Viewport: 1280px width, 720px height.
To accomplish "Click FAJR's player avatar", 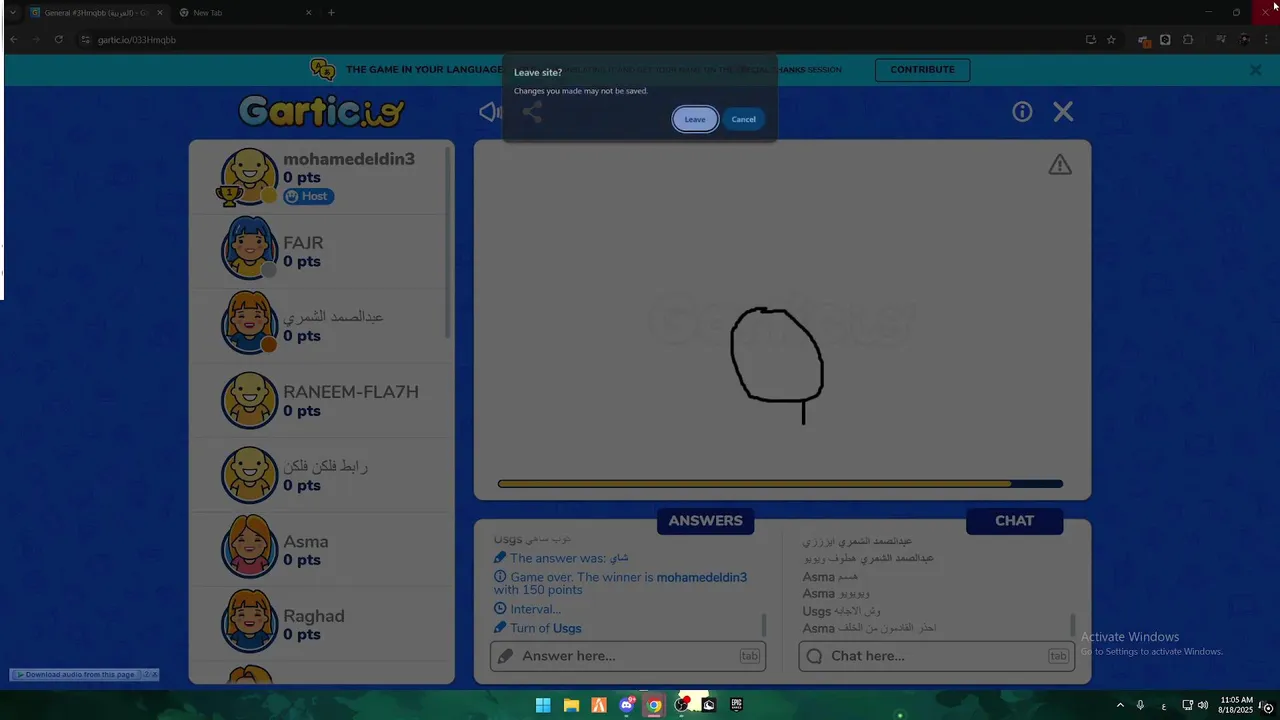I will pyautogui.click(x=249, y=248).
